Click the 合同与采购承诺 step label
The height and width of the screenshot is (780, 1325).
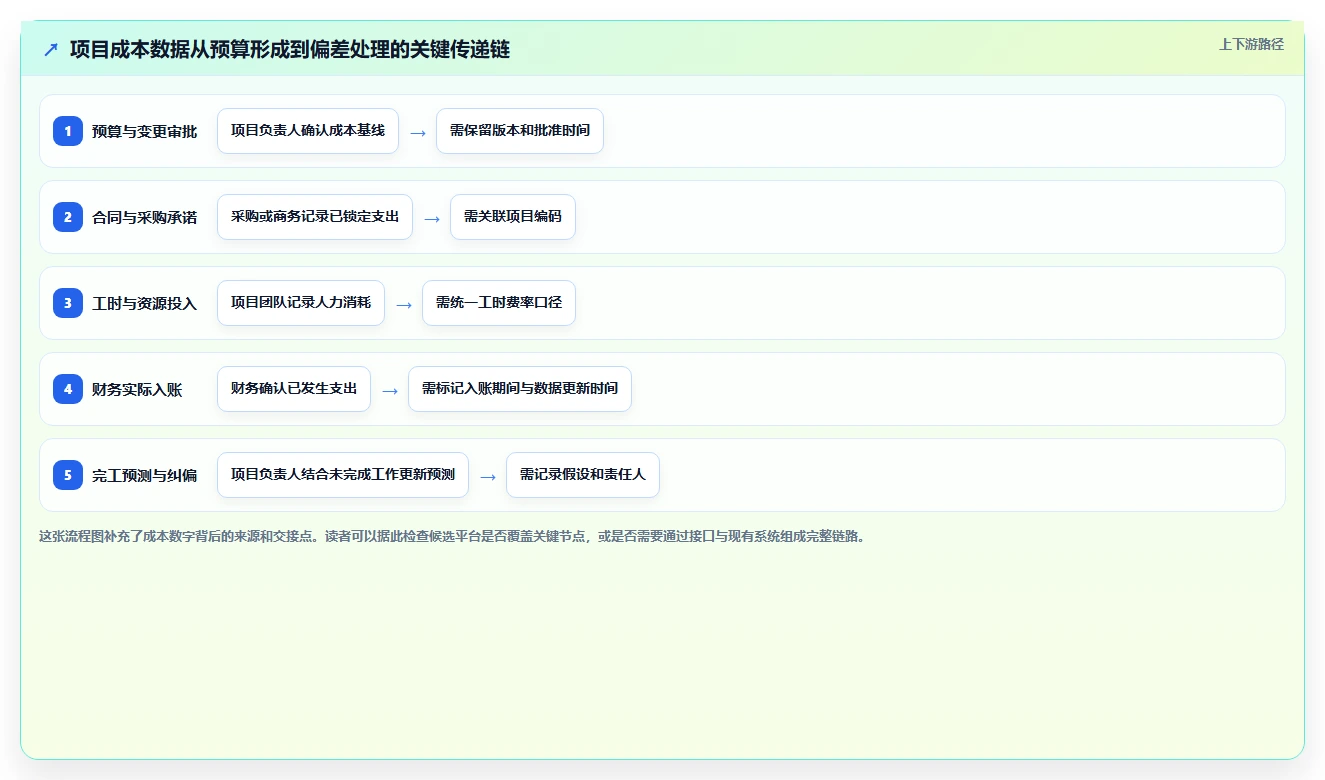145,217
